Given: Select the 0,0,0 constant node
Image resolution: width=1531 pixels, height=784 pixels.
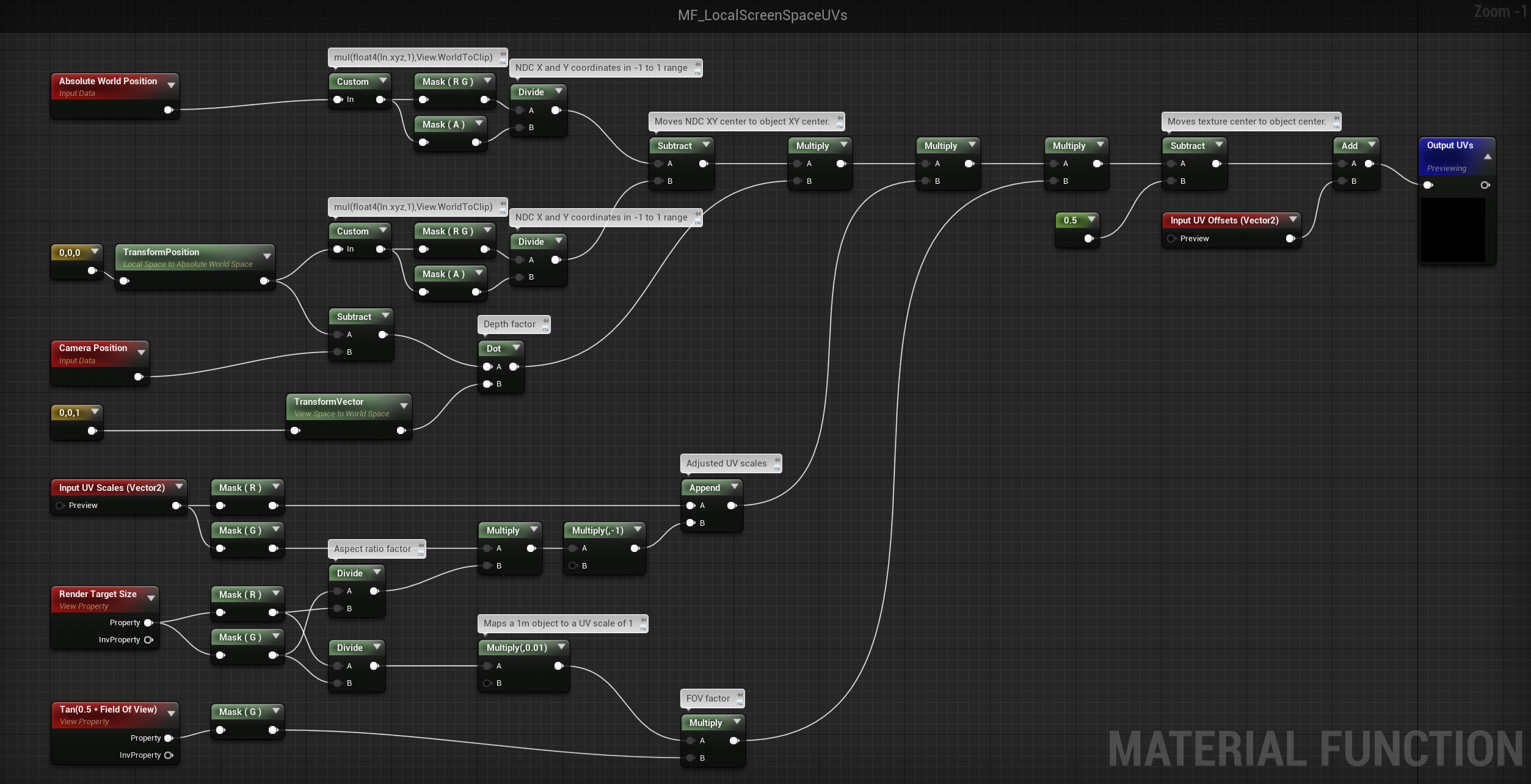Looking at the screenshot, I should tap(73, 252).
